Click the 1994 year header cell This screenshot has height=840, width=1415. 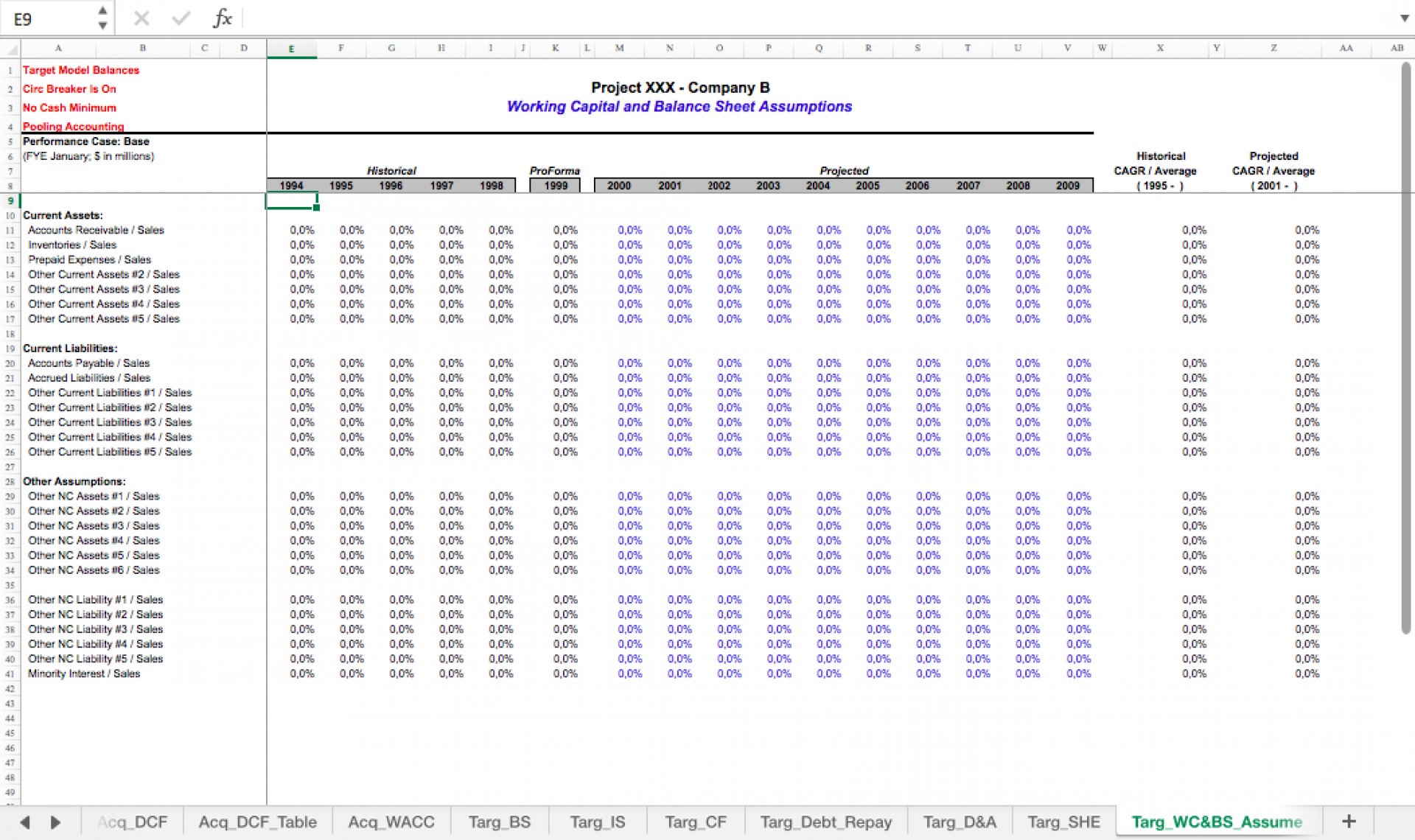pyautogui.click(x=292, y=186)
